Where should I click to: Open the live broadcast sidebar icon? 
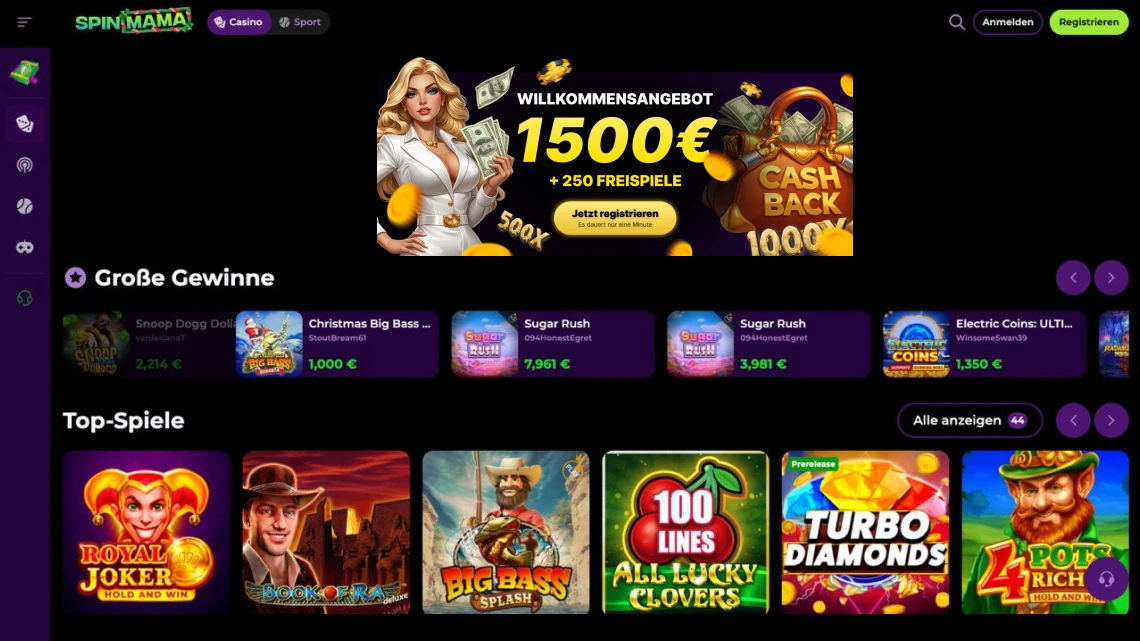click(25, 165)
